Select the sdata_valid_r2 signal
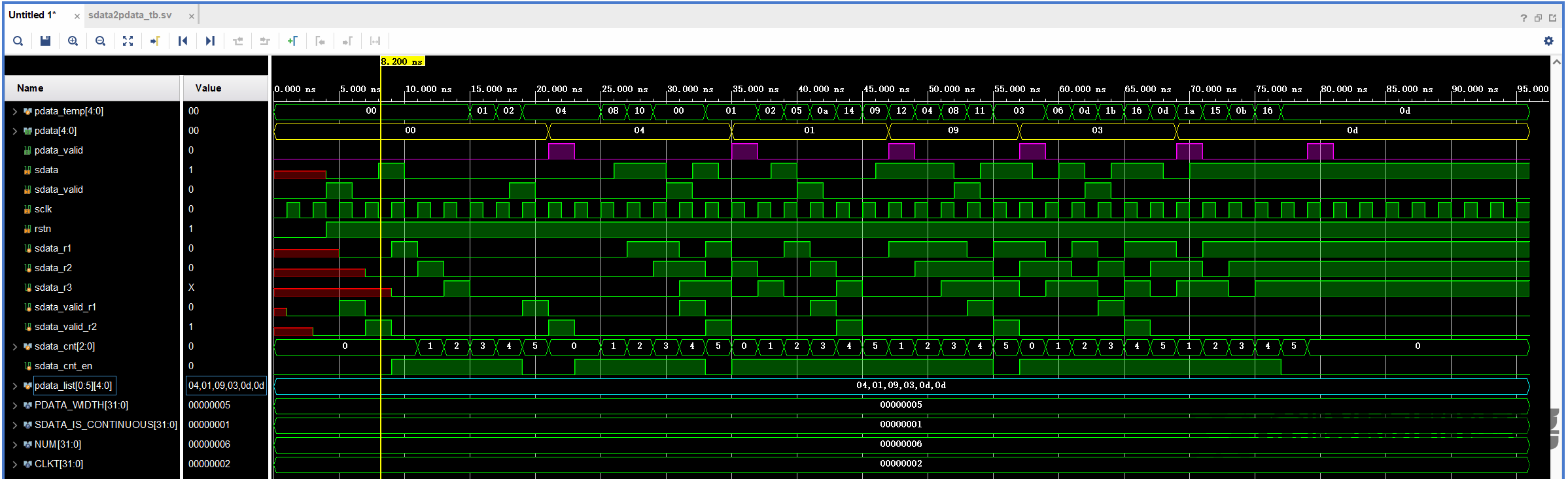This screenshot has height=479, width=1568. pyautogui.click(x=65, y=327)
